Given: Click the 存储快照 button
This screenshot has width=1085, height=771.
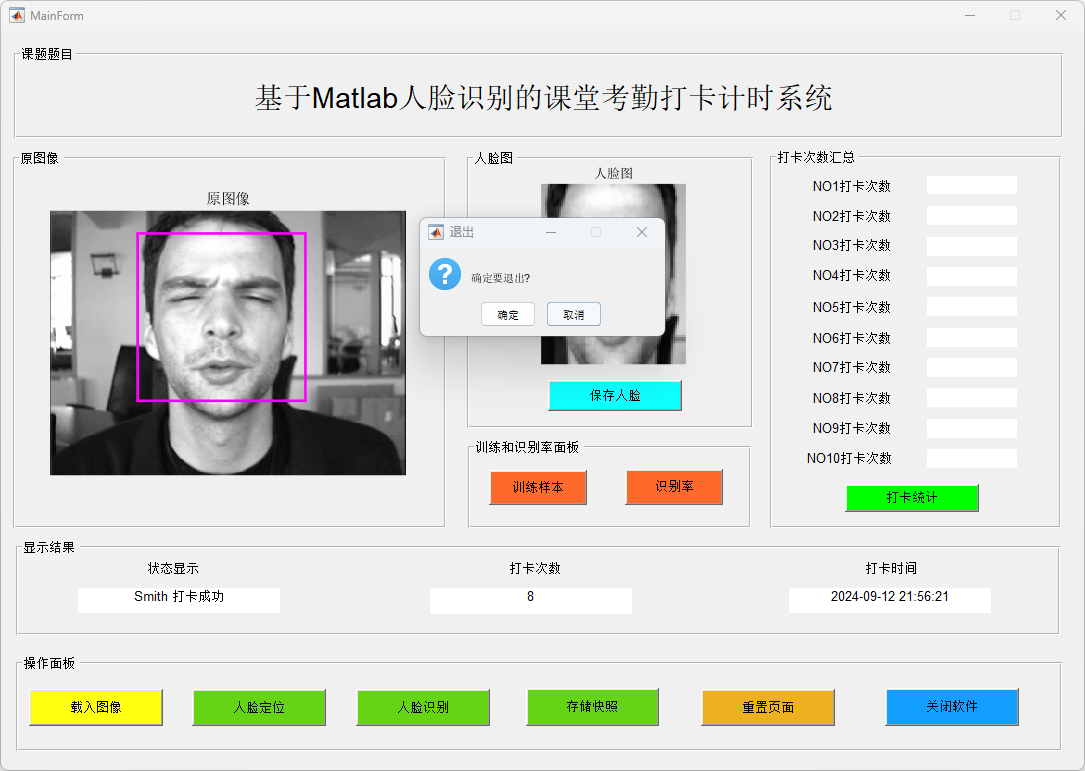Looking at the screenshot, I should [592, 707].
